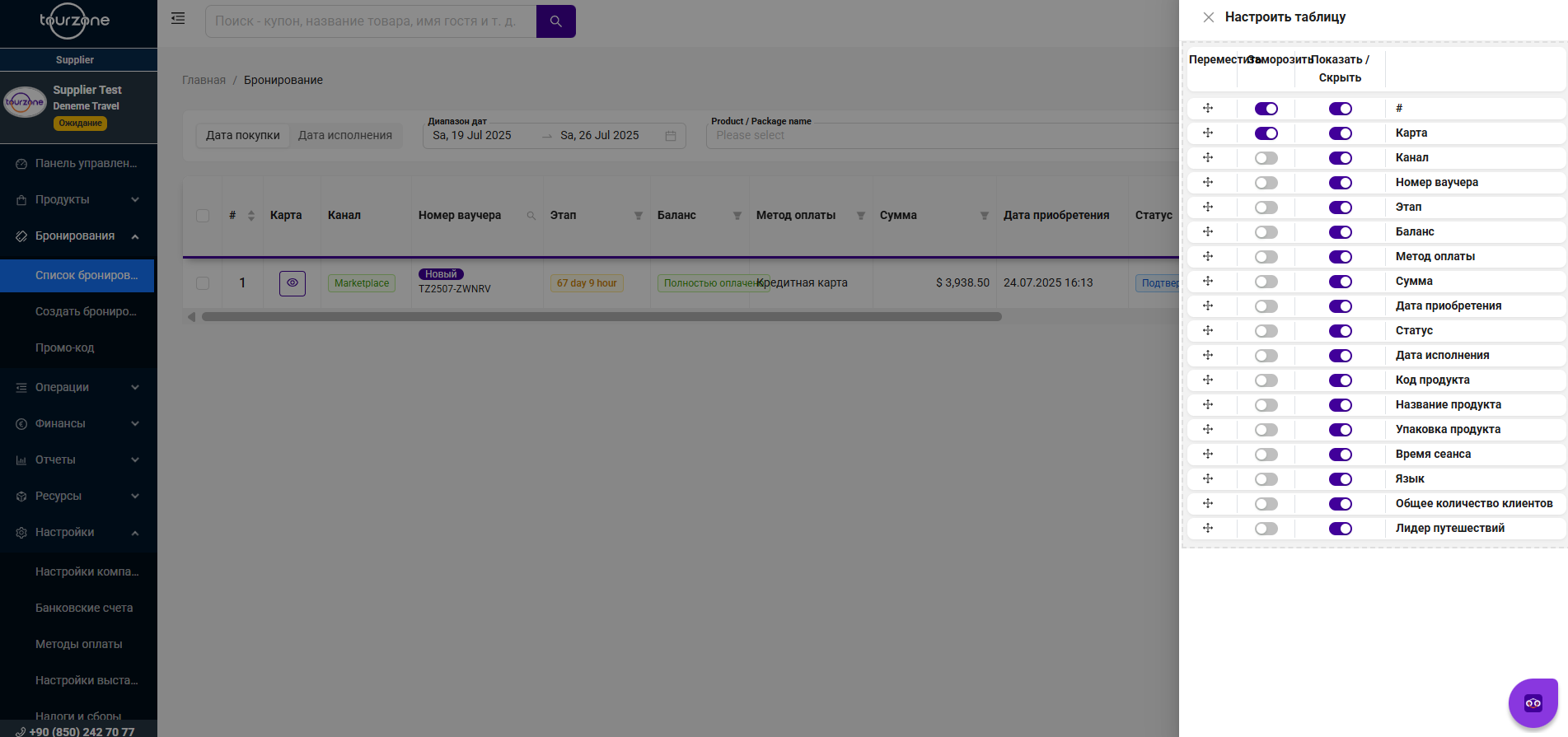Switch to Дата покупки tab

pos(243,136)
